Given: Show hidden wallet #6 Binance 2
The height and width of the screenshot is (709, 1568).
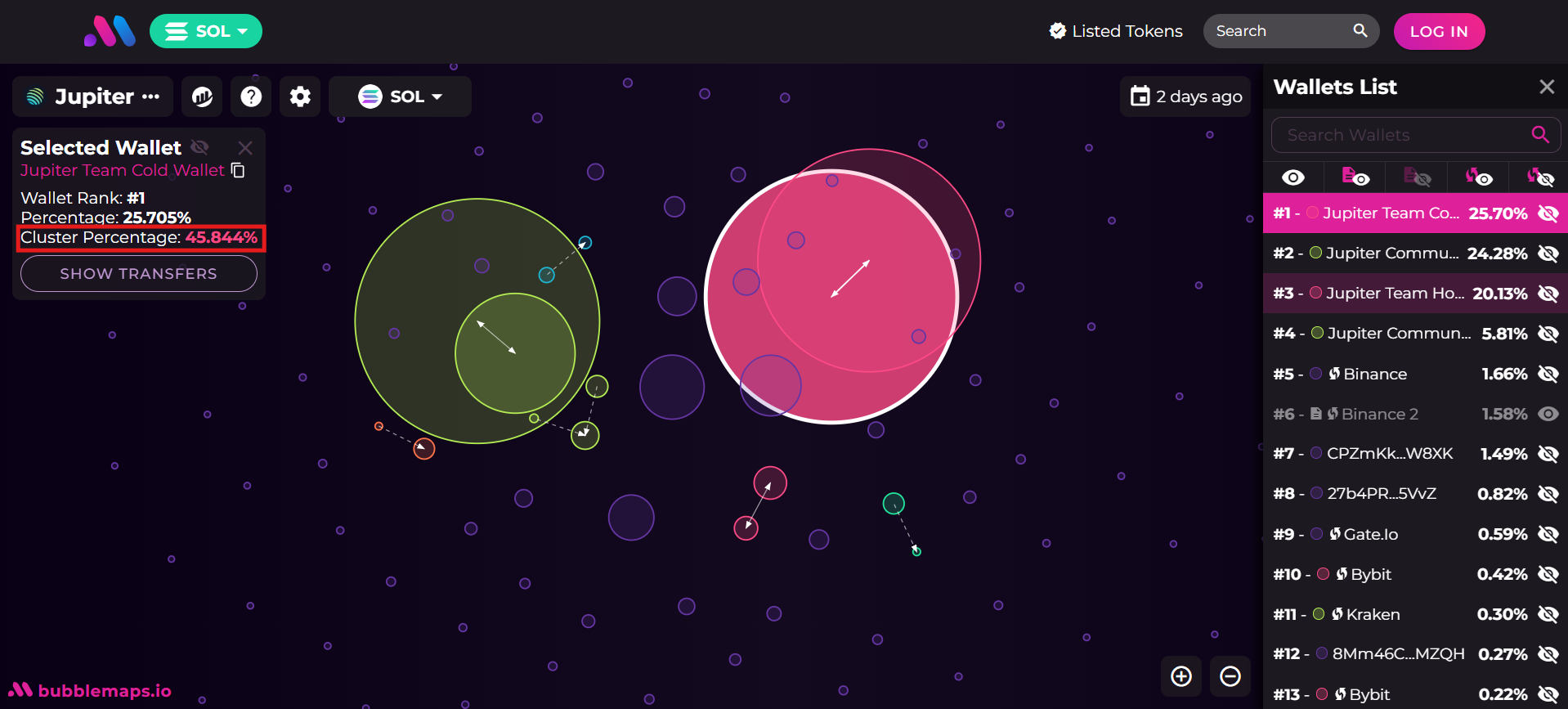Looking at the screenshot, I should click(x=1548, y=414).
